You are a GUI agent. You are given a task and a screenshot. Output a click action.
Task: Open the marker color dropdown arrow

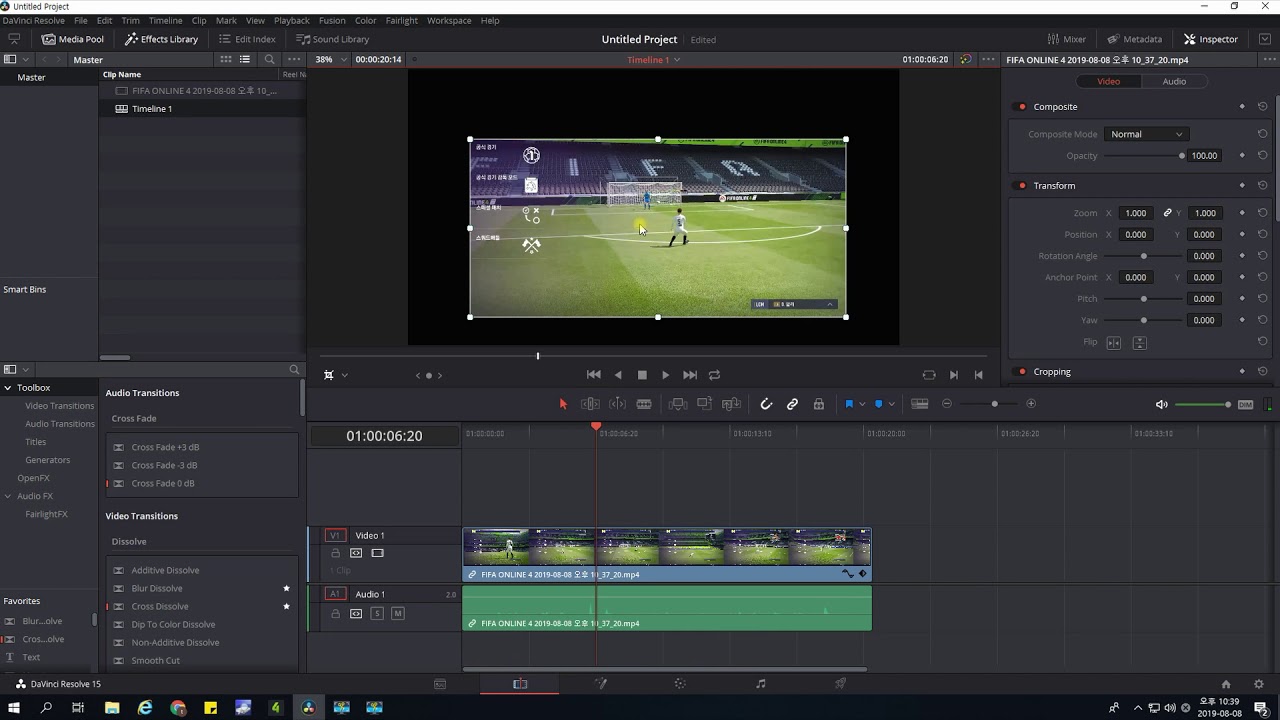(892, 404)
